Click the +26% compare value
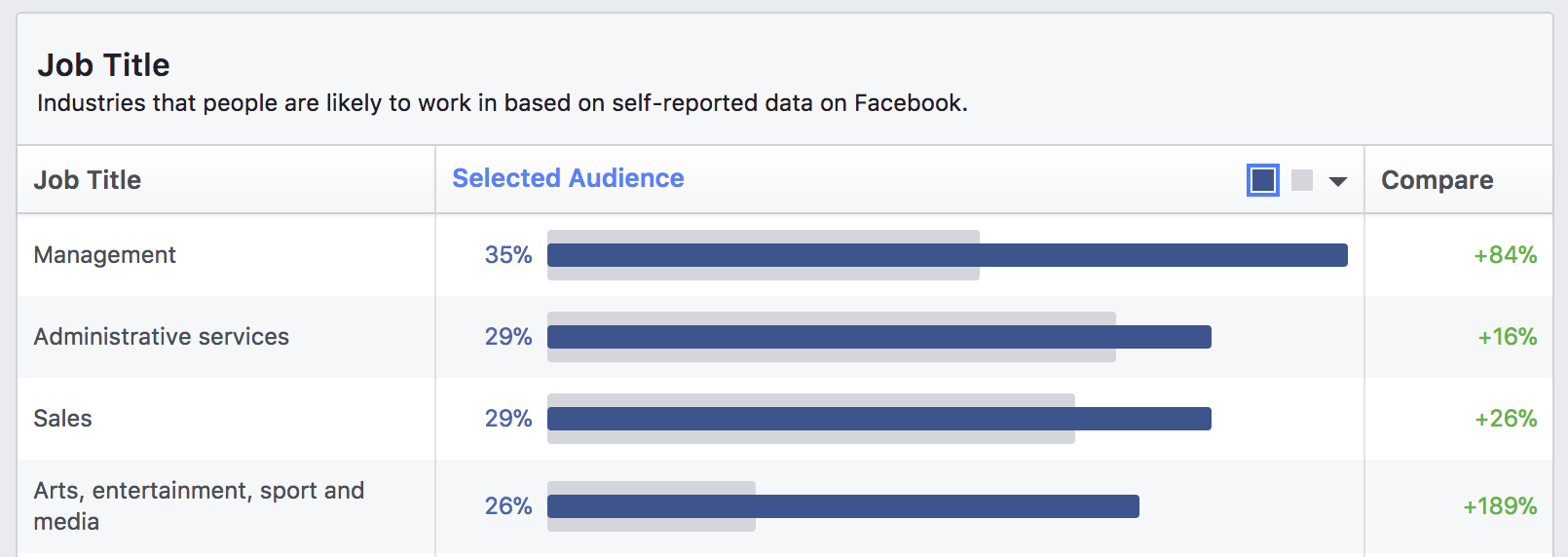Viewport: 1568px width, 557px height. pyautogui.click(x=1506, y=419)
